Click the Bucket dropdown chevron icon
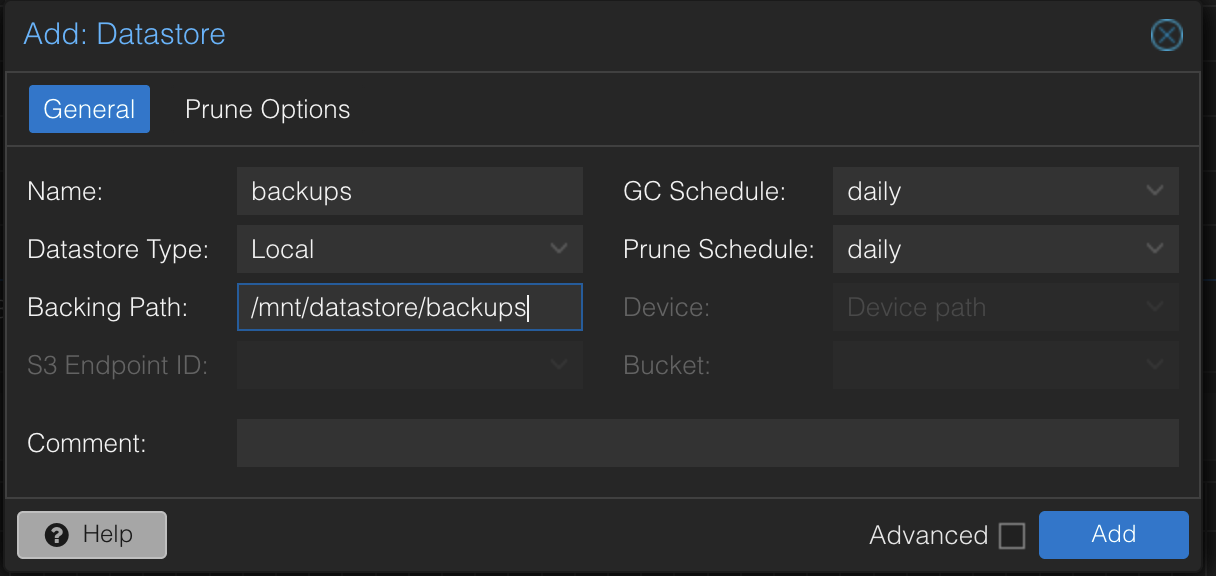1216x576 pixels. tap(1156, 365)
